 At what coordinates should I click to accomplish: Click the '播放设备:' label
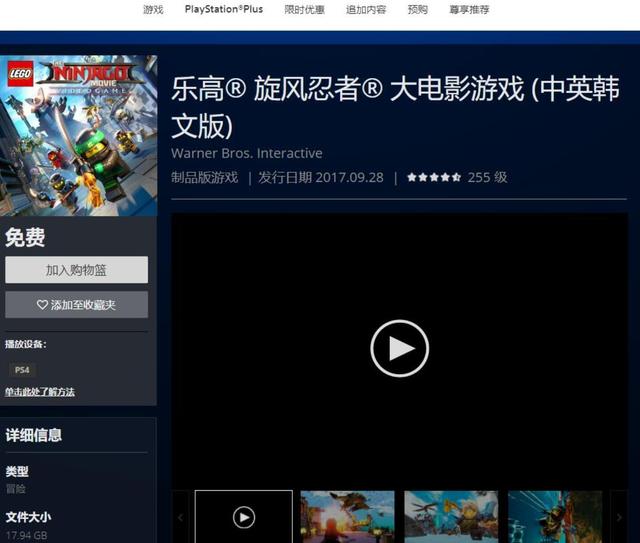tap(26, 344)
